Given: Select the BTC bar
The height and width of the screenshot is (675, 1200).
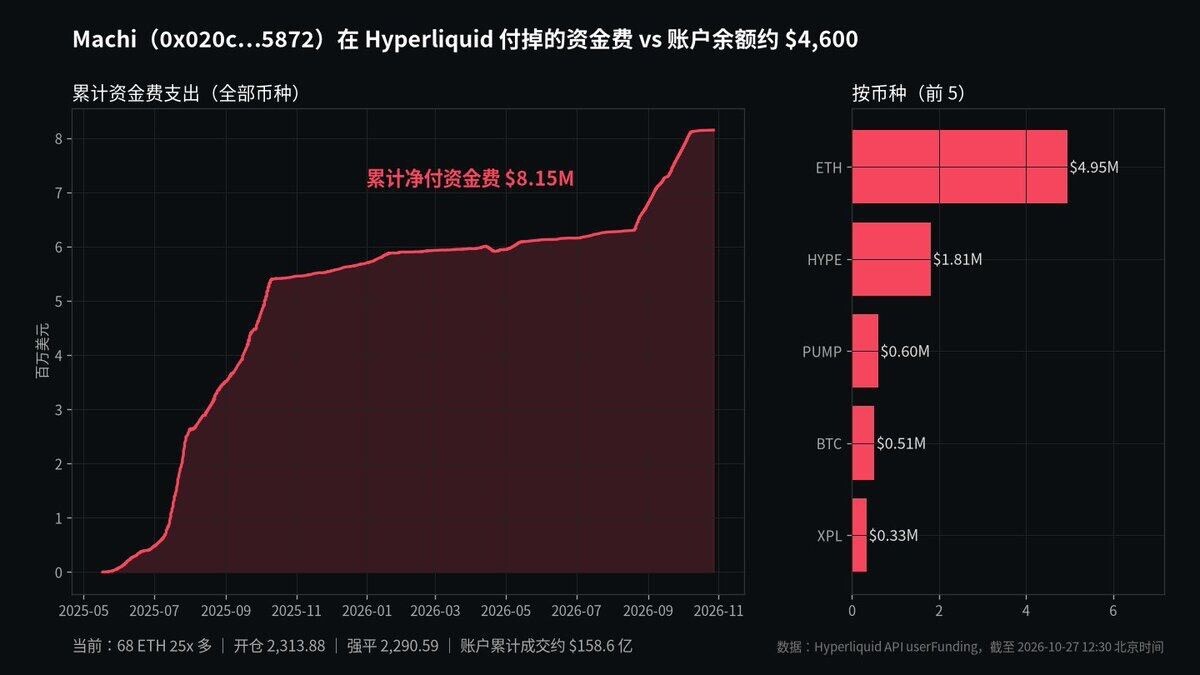Looking at the screenshot, I should (863, 443).
